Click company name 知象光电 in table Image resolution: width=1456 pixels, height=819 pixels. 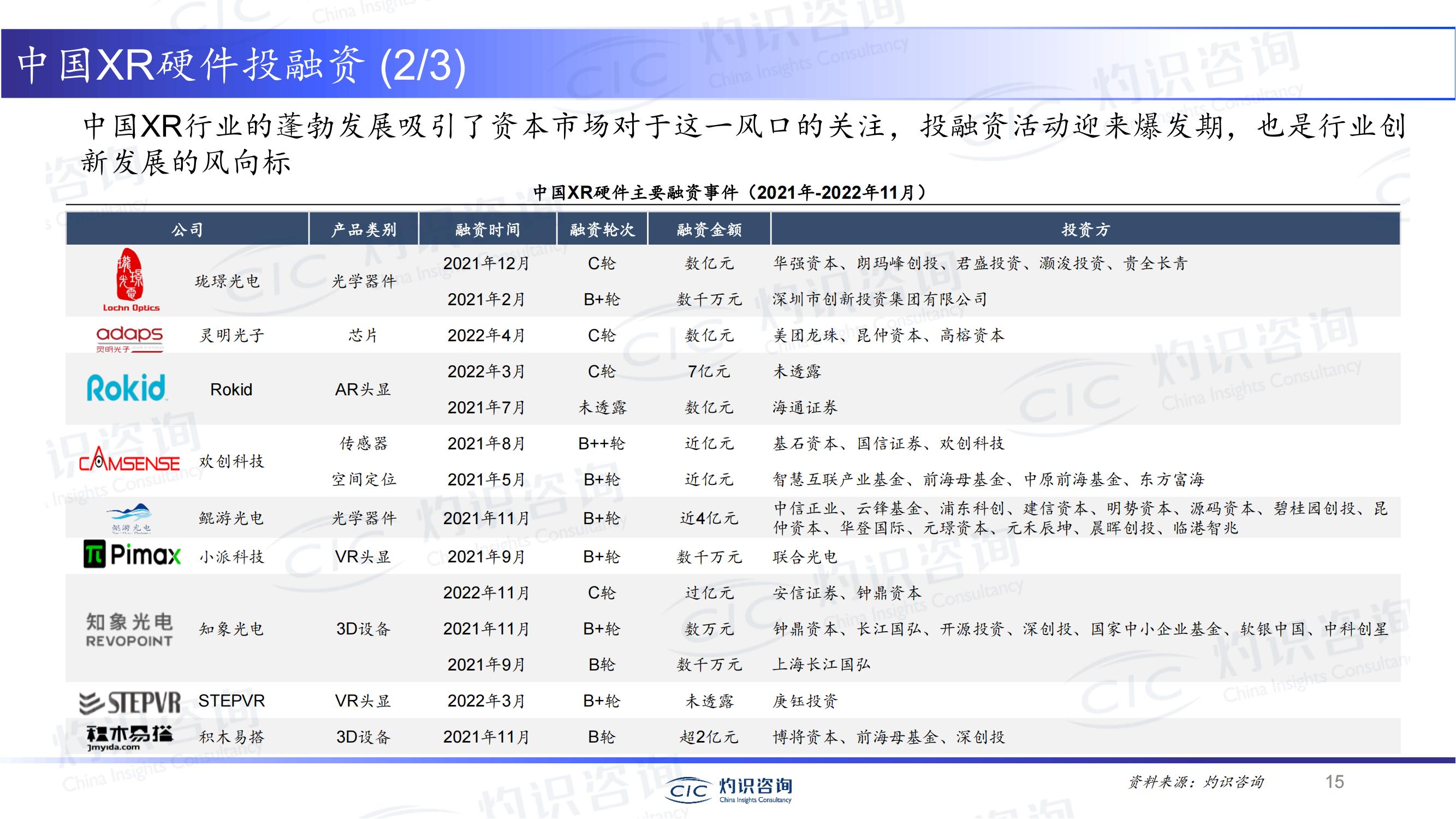click(x=231, y=629)
